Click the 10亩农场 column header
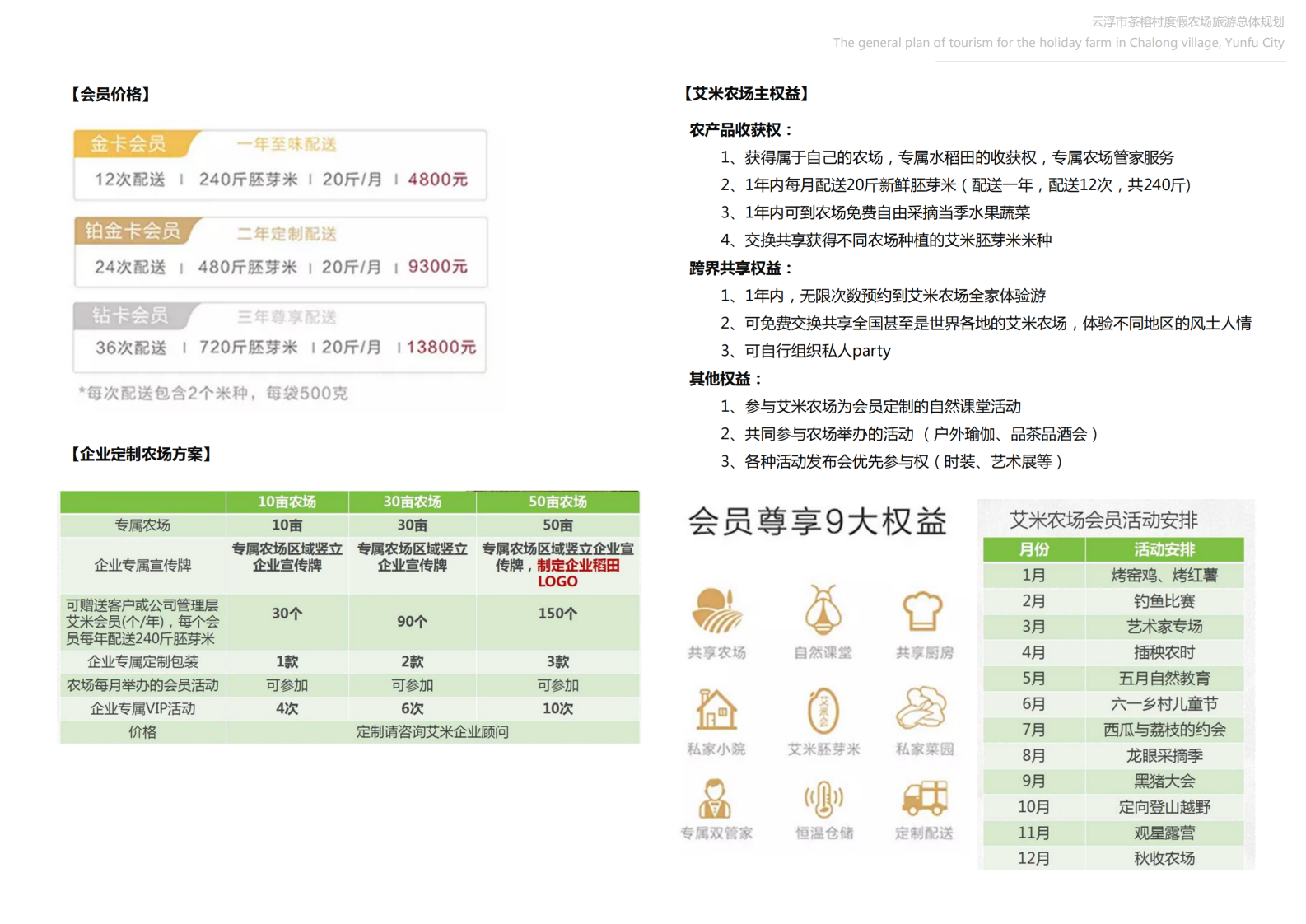 tap(287, 502)
